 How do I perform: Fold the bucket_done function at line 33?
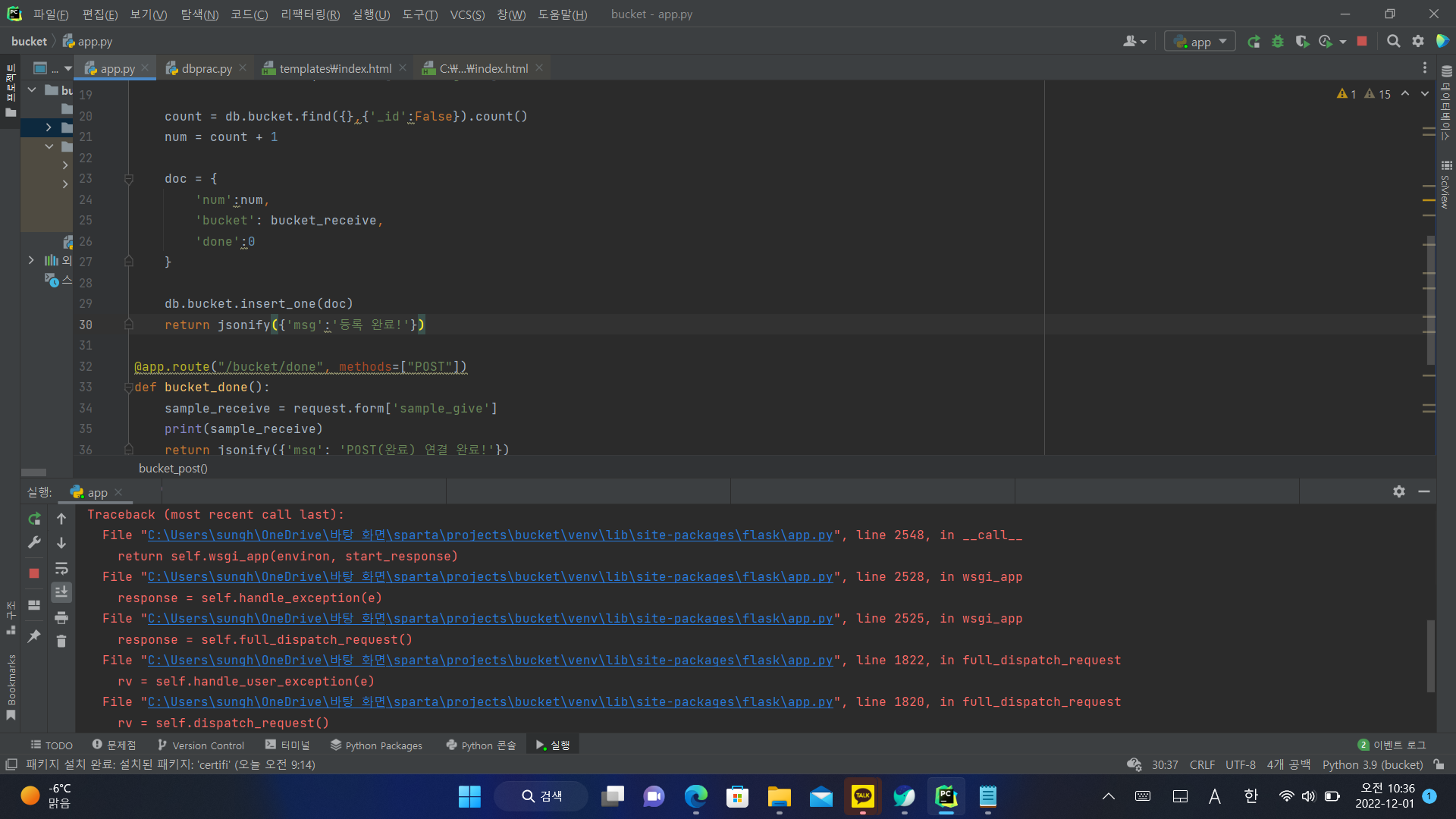click(x=128, y=388)
